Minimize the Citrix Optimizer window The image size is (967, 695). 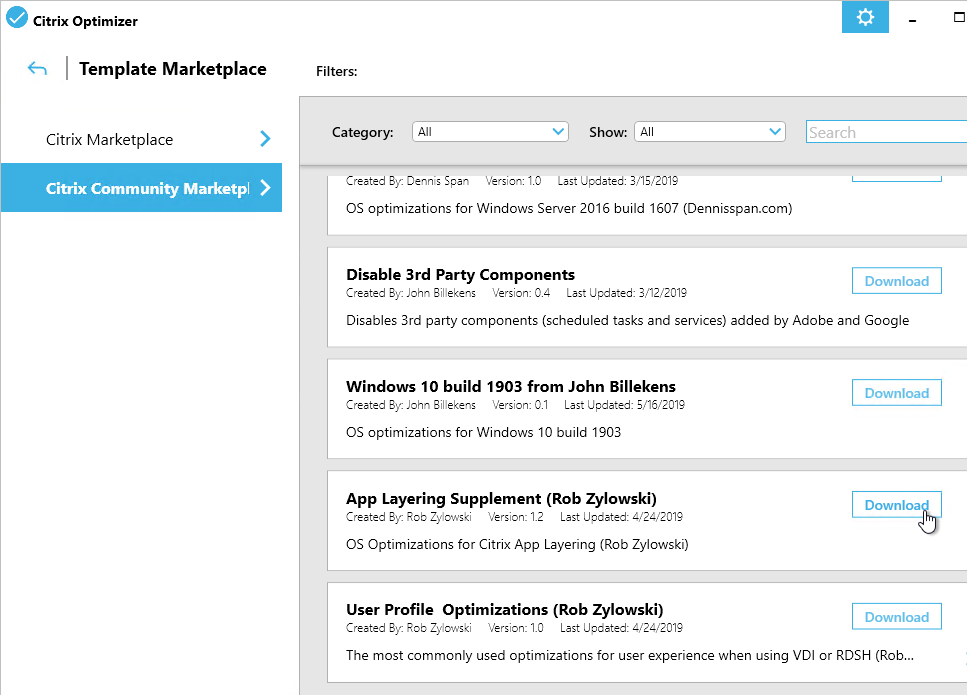912,20
